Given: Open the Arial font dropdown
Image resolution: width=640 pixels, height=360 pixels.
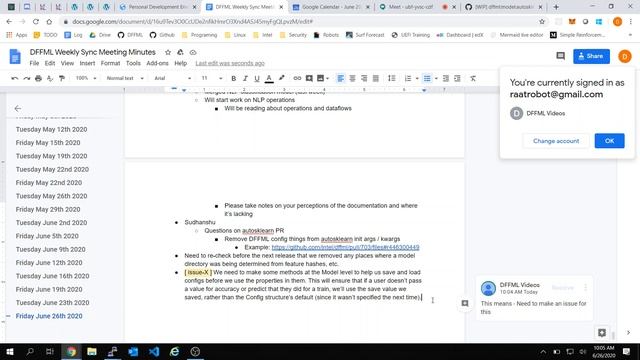Looking at the screenshot, I should 172,78.
